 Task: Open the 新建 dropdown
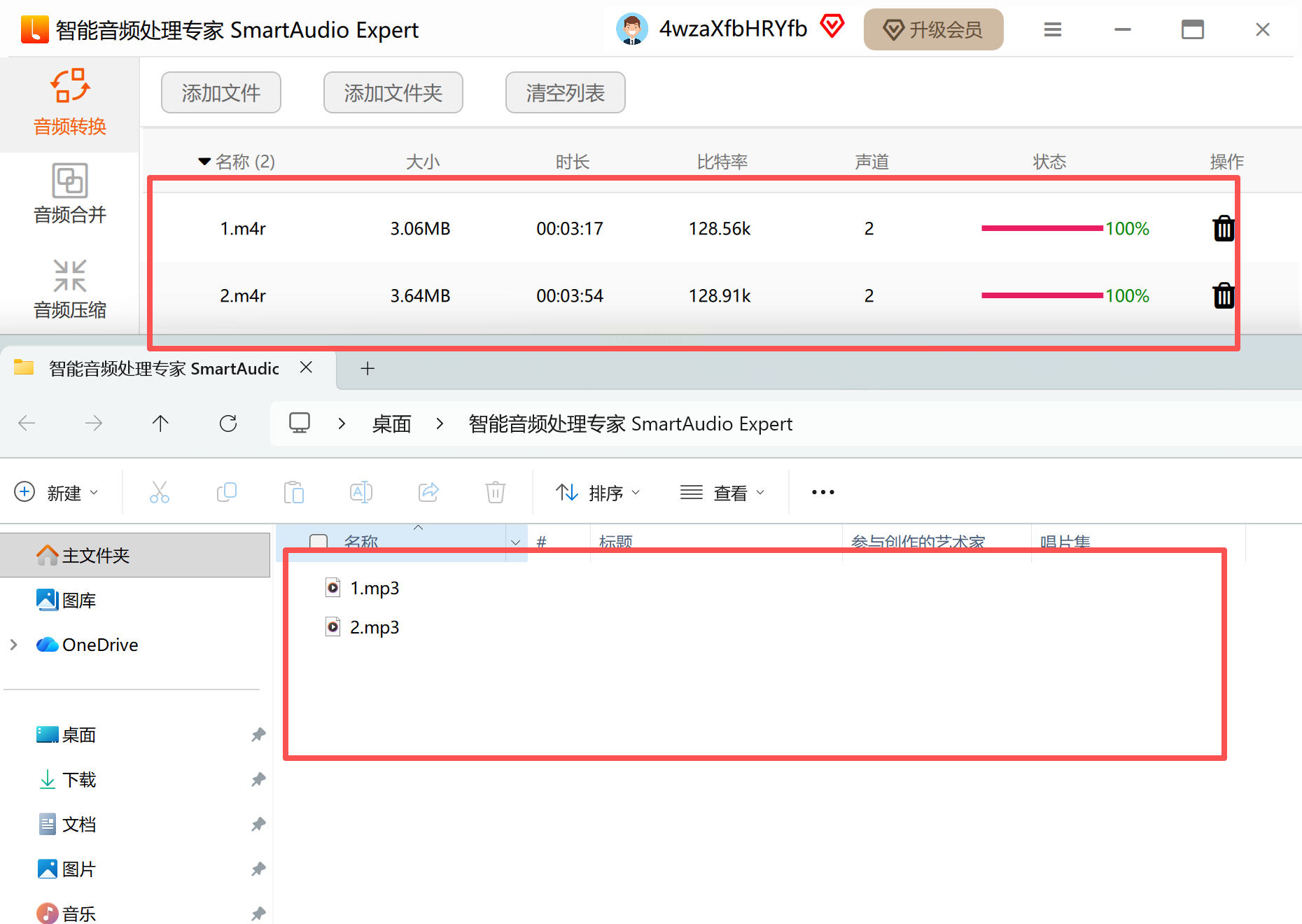(x=57, y=493)
